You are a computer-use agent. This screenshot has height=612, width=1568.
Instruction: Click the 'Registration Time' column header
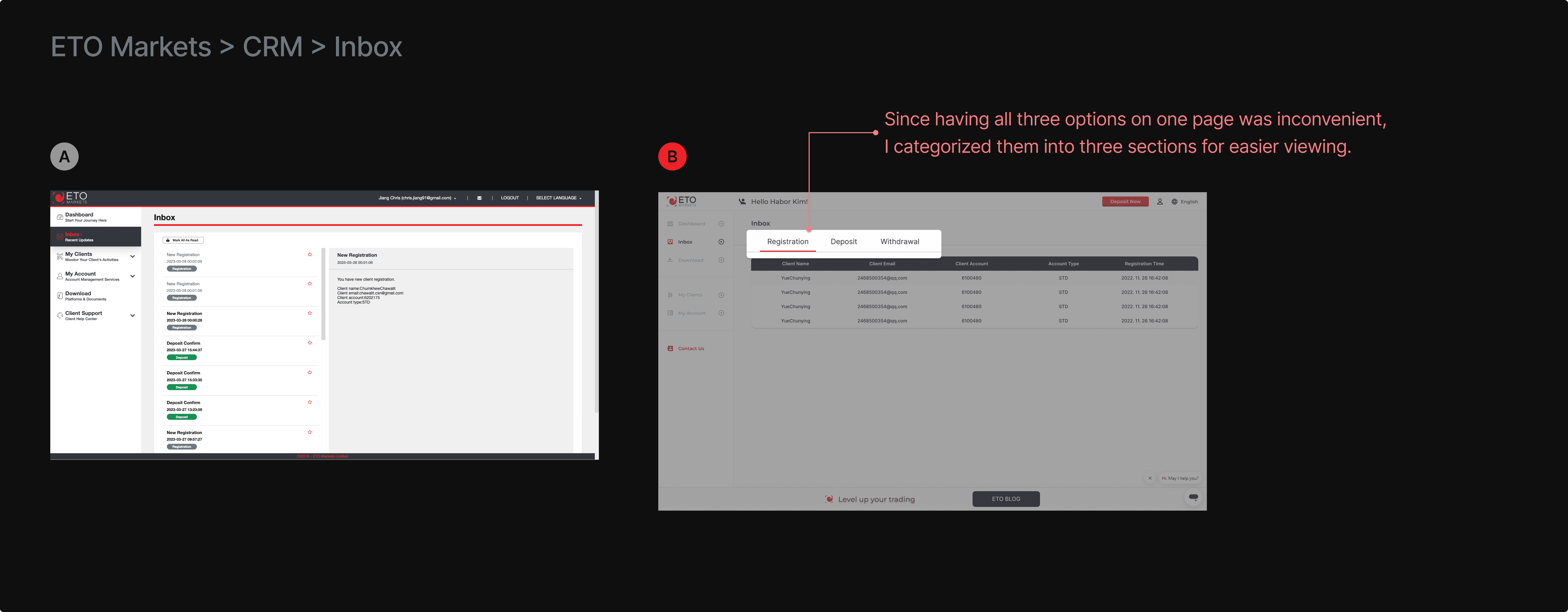[1144, 264]
